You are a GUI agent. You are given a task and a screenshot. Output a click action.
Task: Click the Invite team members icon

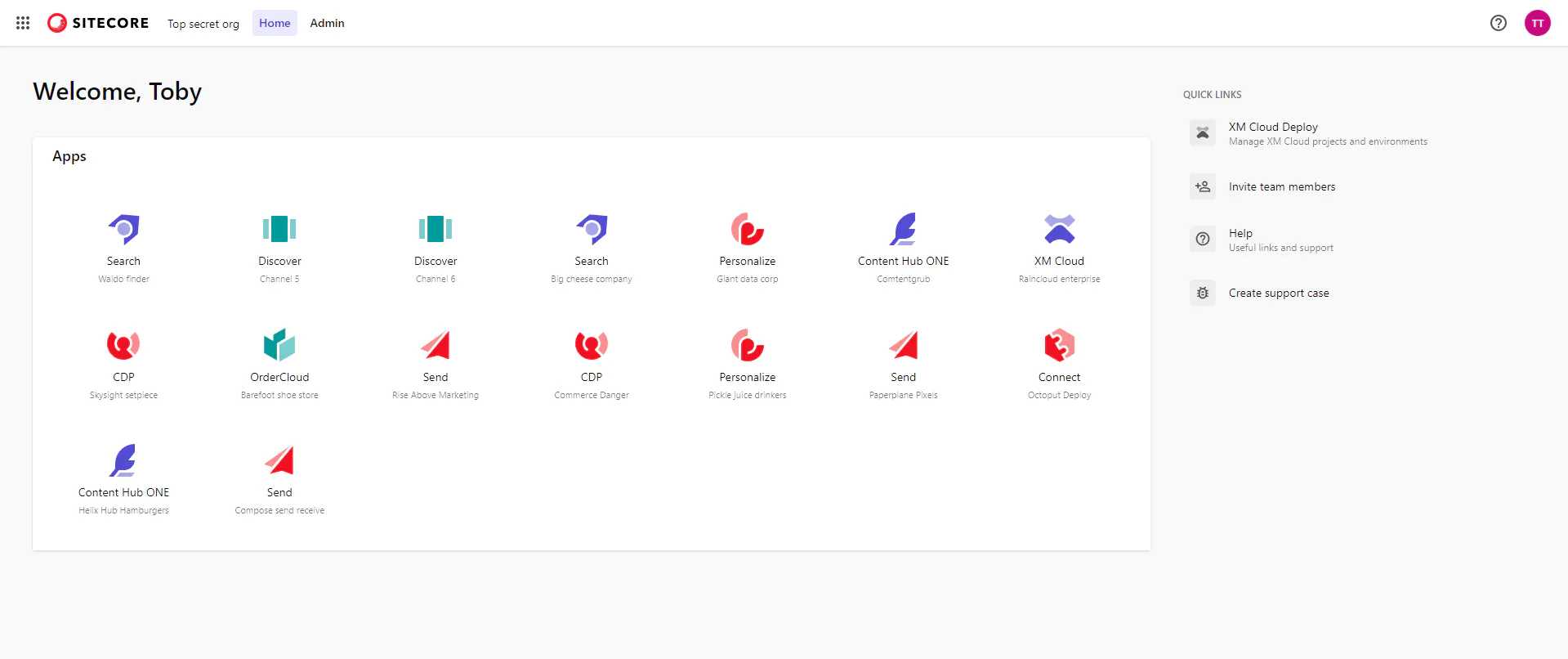click(1203, 186)
